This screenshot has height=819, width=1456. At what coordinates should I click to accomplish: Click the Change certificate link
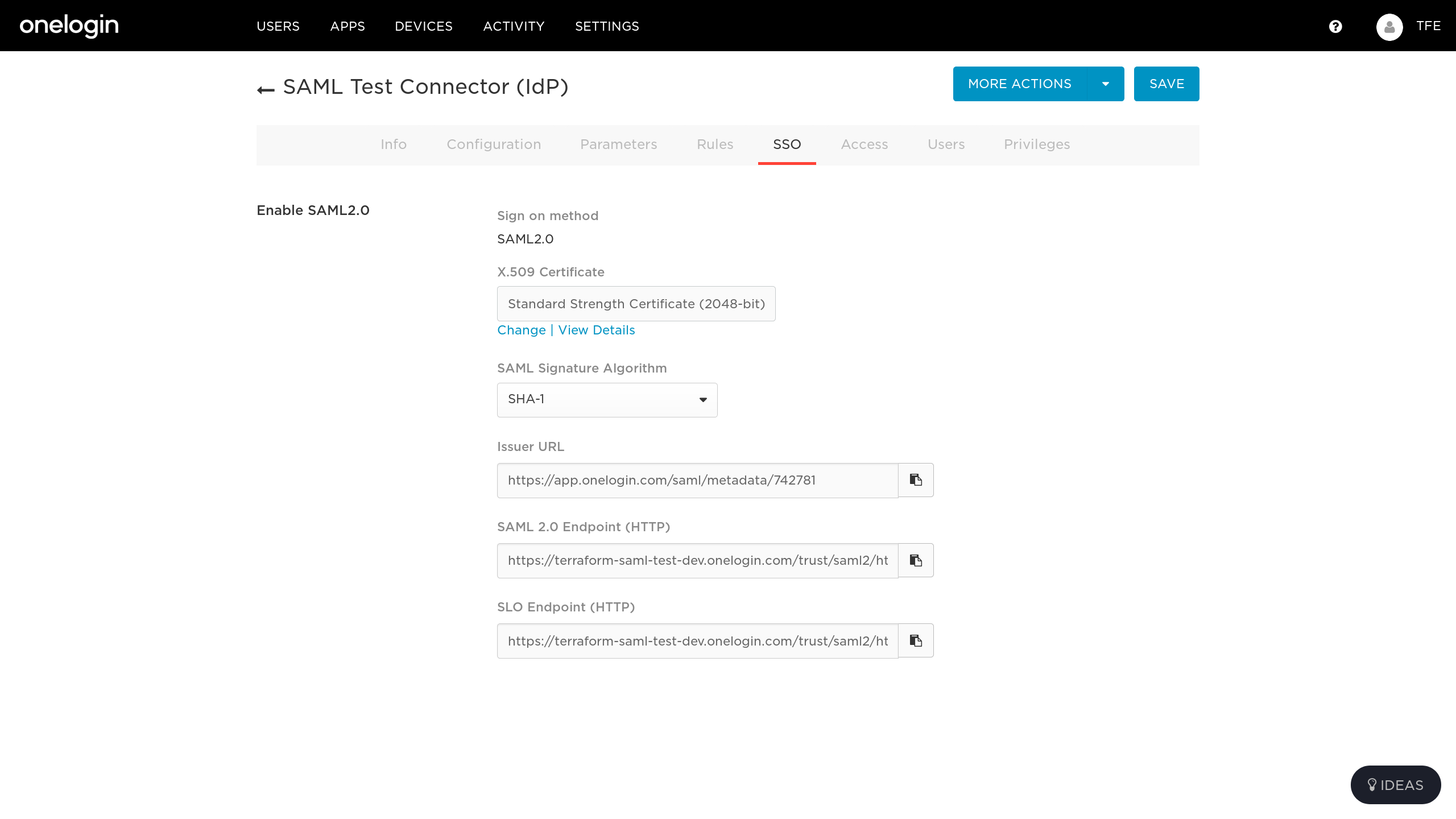(521, 330)
